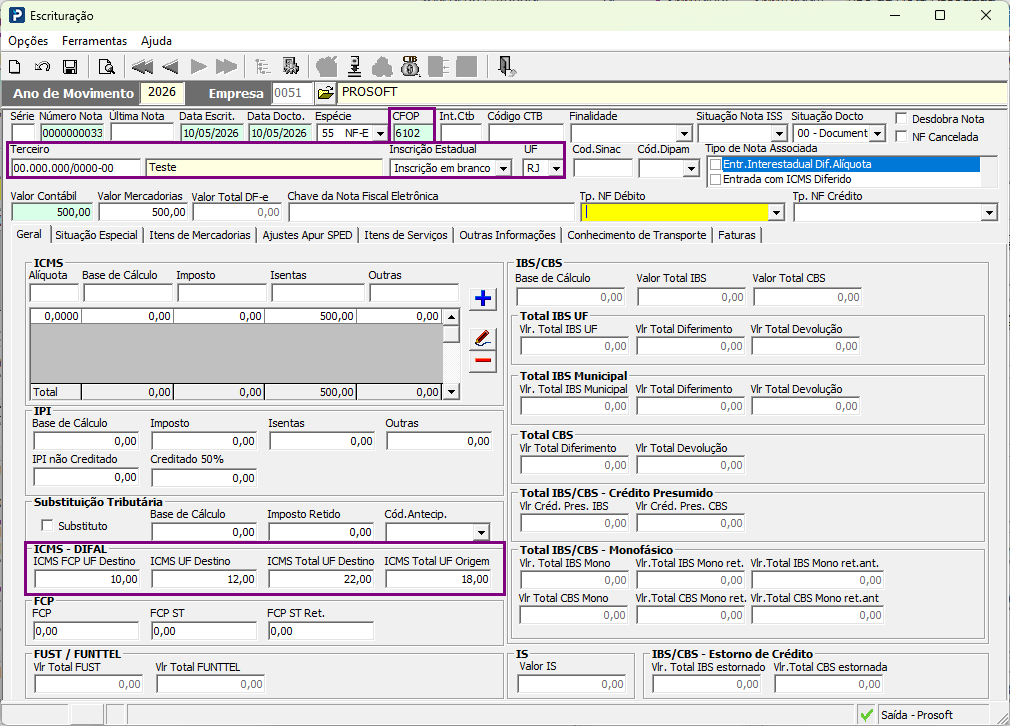Go to last record double-right arrow
1010x726 pixels.
pyautogui.click(x=226, y=66)
